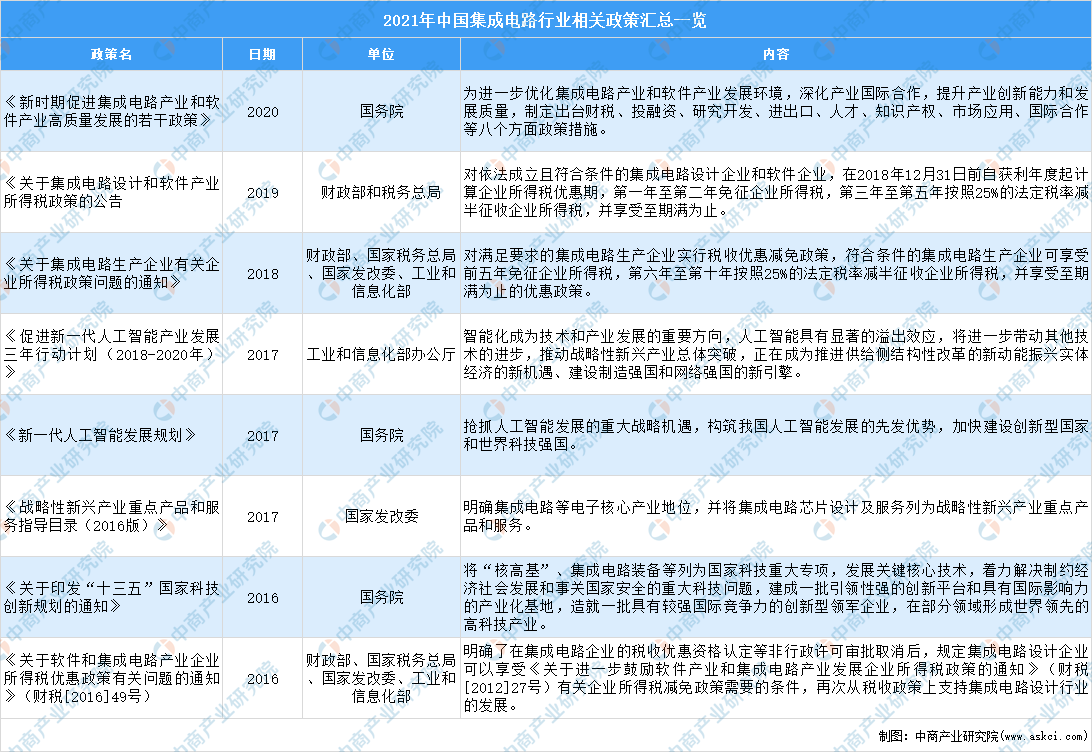This screenshot has width=1092, height=752.
Task: Click "国务院" in the “十三五” row
Action: [381, 597]
